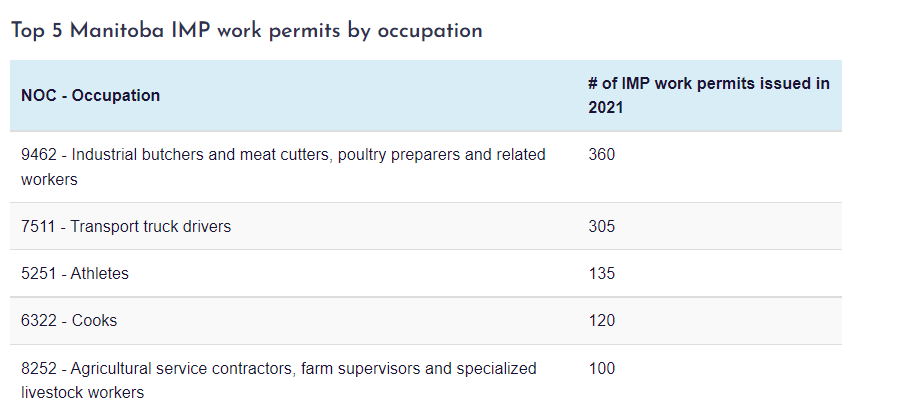This screenshot has height=409, width=907.
Task: Click the value 135 for Athletes
Action: tap(602, 274)
